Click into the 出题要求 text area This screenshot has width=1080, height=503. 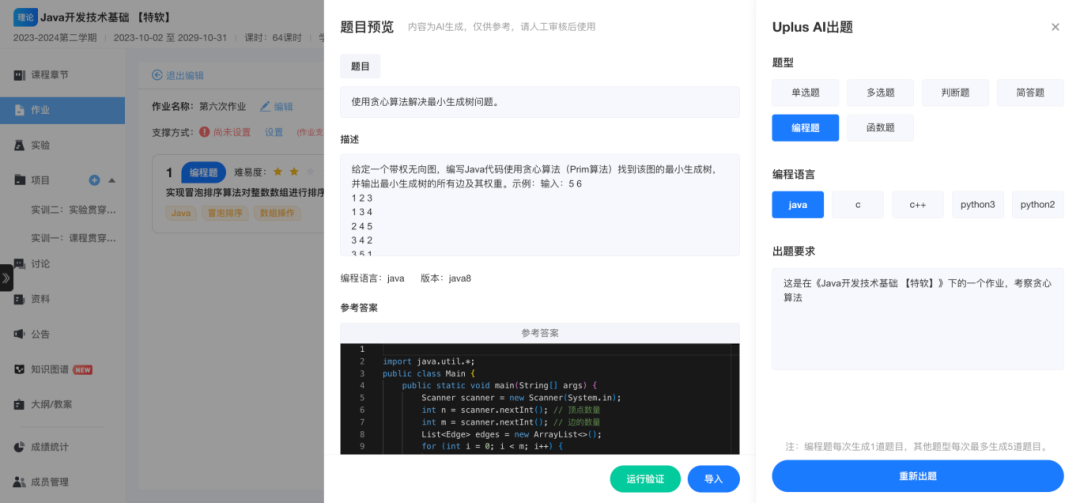[x=917, y=318]
